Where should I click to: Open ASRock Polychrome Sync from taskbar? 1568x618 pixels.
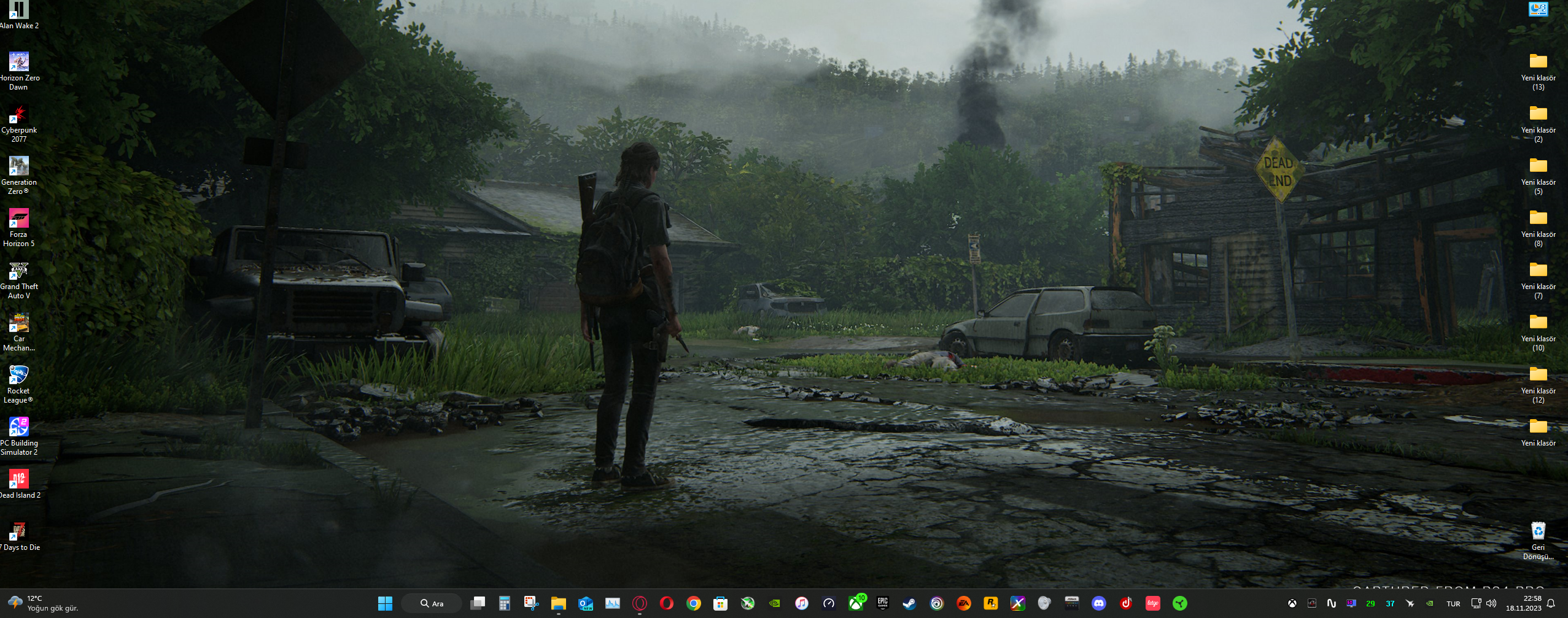1072,603
